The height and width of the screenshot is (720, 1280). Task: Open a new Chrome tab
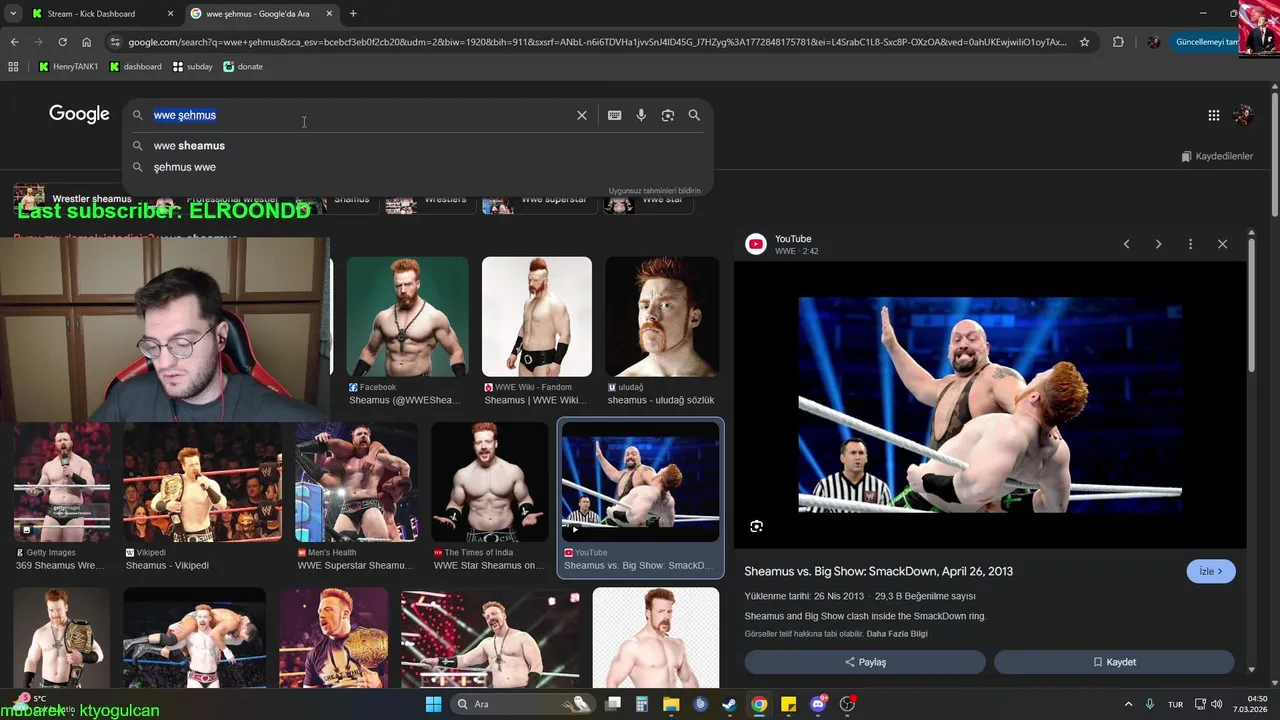[353, 14]
